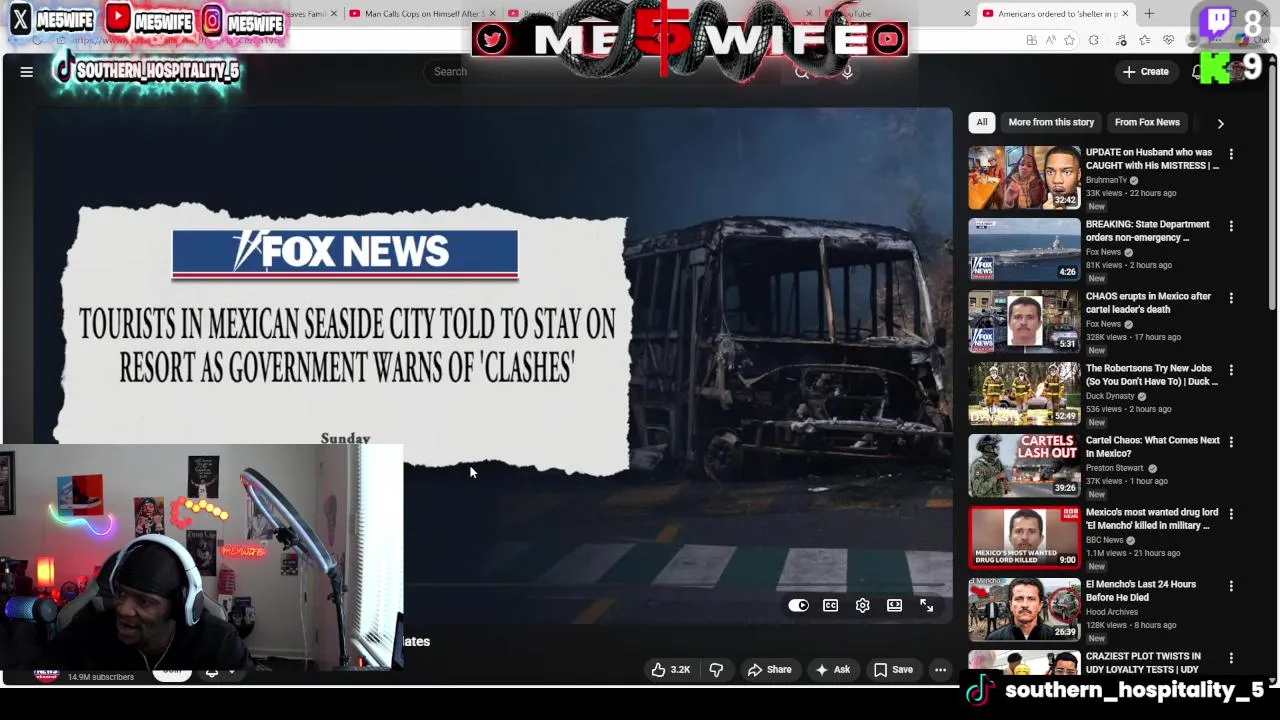1280x720 pixels.
Task: Show more filter chips with right arrow
Action: 1220,123
